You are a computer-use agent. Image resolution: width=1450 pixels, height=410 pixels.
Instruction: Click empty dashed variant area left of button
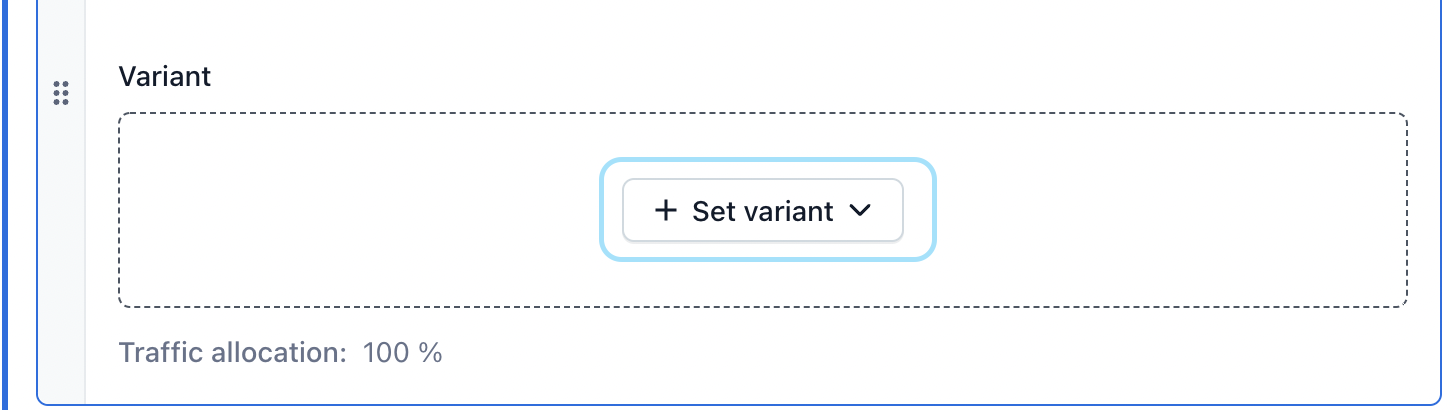coord(360,210)
